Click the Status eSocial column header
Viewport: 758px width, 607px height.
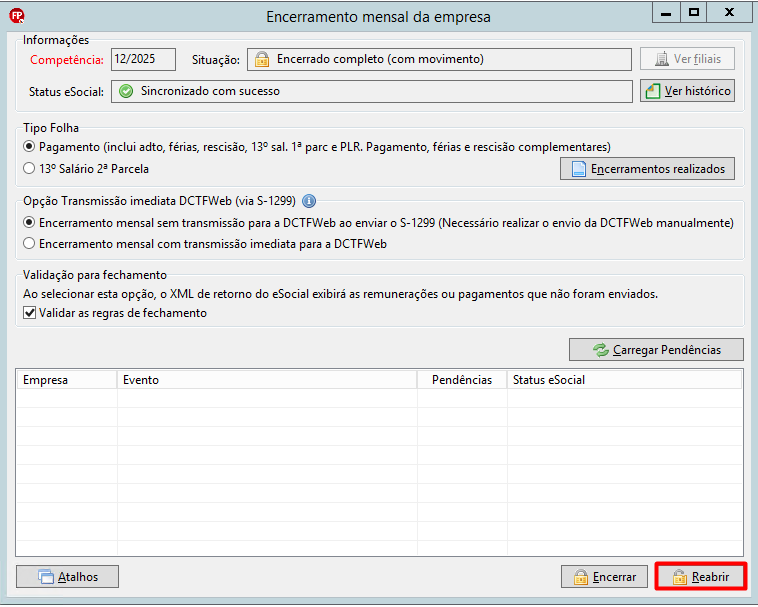click(625, 380)
